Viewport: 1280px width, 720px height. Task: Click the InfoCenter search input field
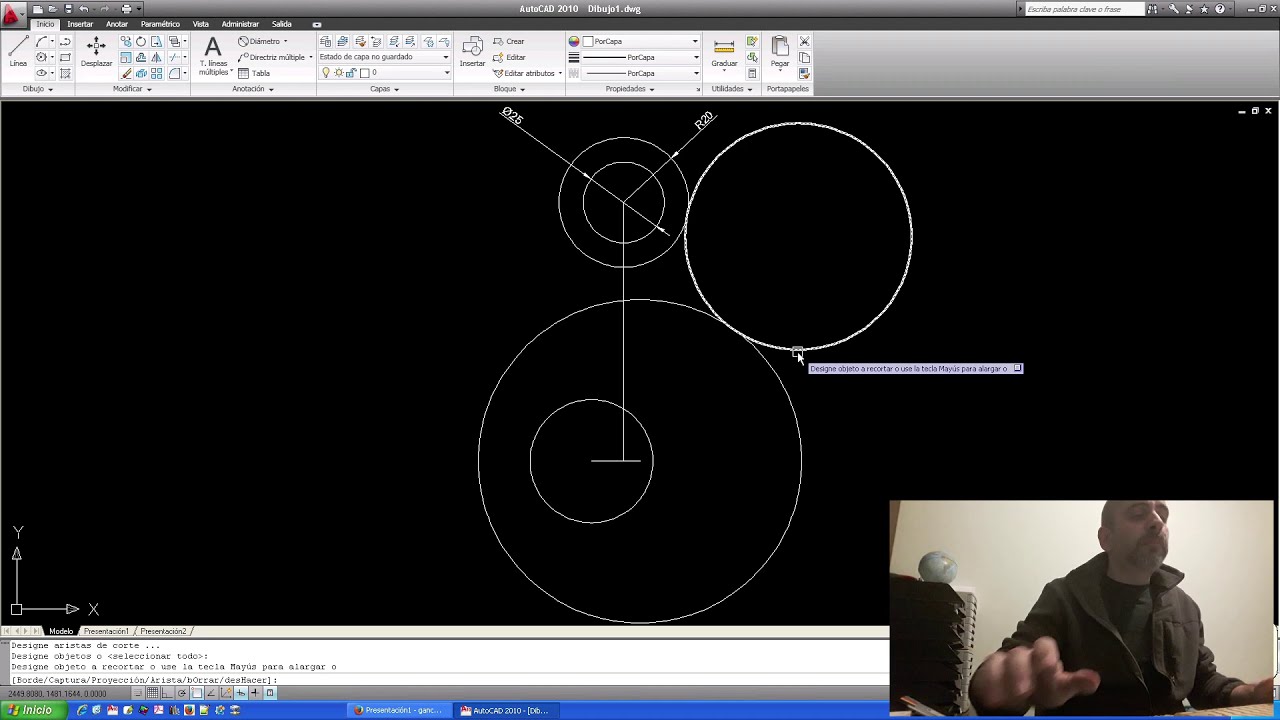pyautogui.click(x=1085, y=9)
